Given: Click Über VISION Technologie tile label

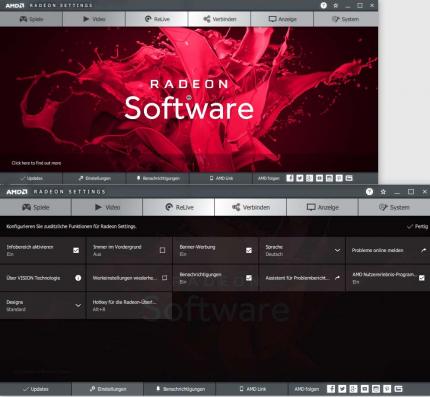Looking at the screenshot, I should click(x=33, y=278).
